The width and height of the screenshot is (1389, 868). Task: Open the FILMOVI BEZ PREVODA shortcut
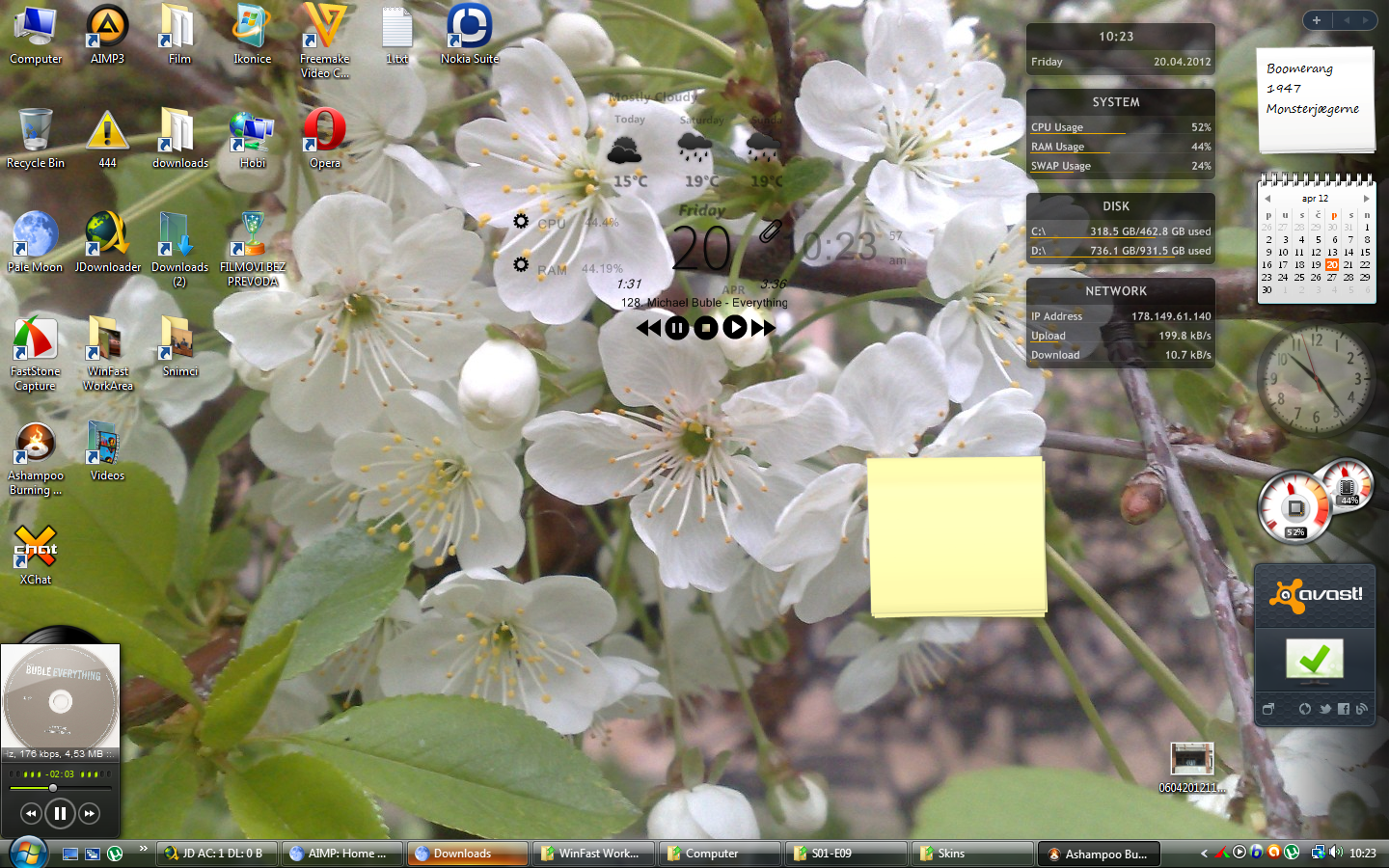click(x=252, y=249)
